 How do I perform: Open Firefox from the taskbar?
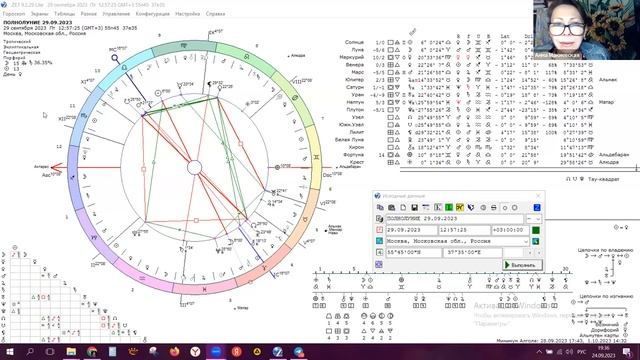(174, 351)
